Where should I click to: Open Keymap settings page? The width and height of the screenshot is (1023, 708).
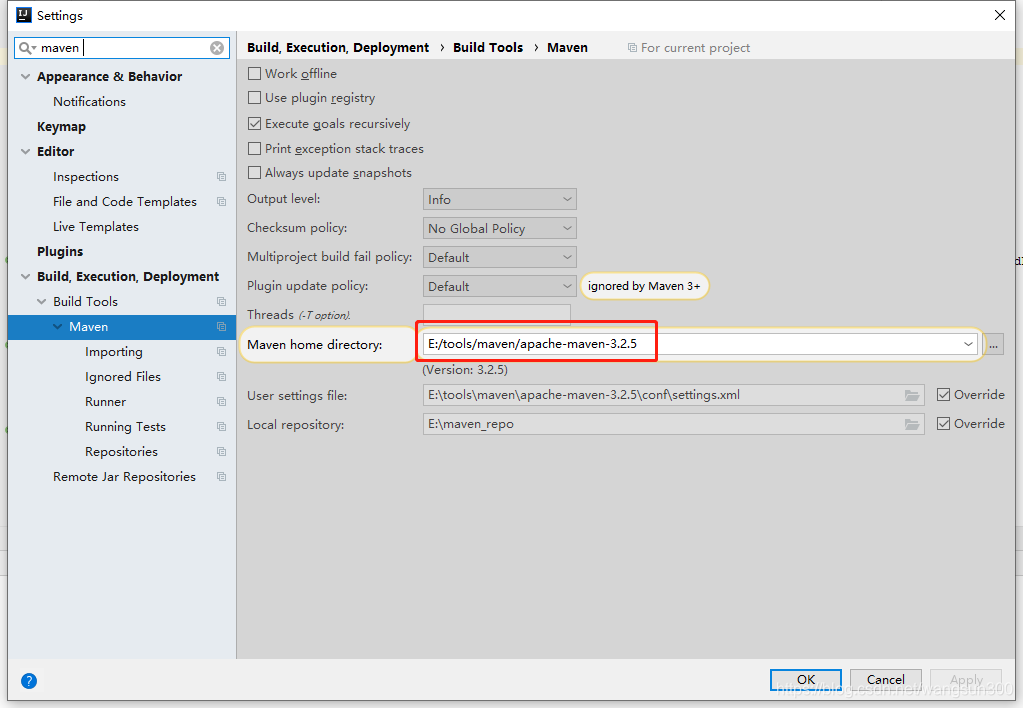coord(61,127)
